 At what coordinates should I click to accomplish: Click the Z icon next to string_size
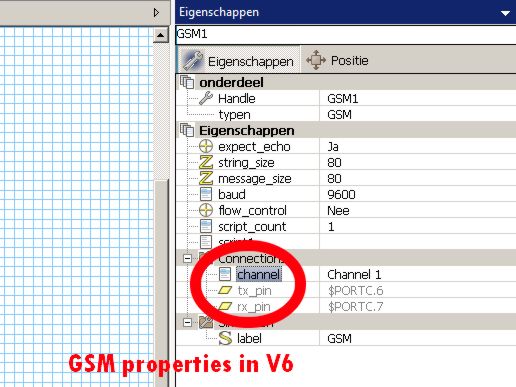(206, 162)
